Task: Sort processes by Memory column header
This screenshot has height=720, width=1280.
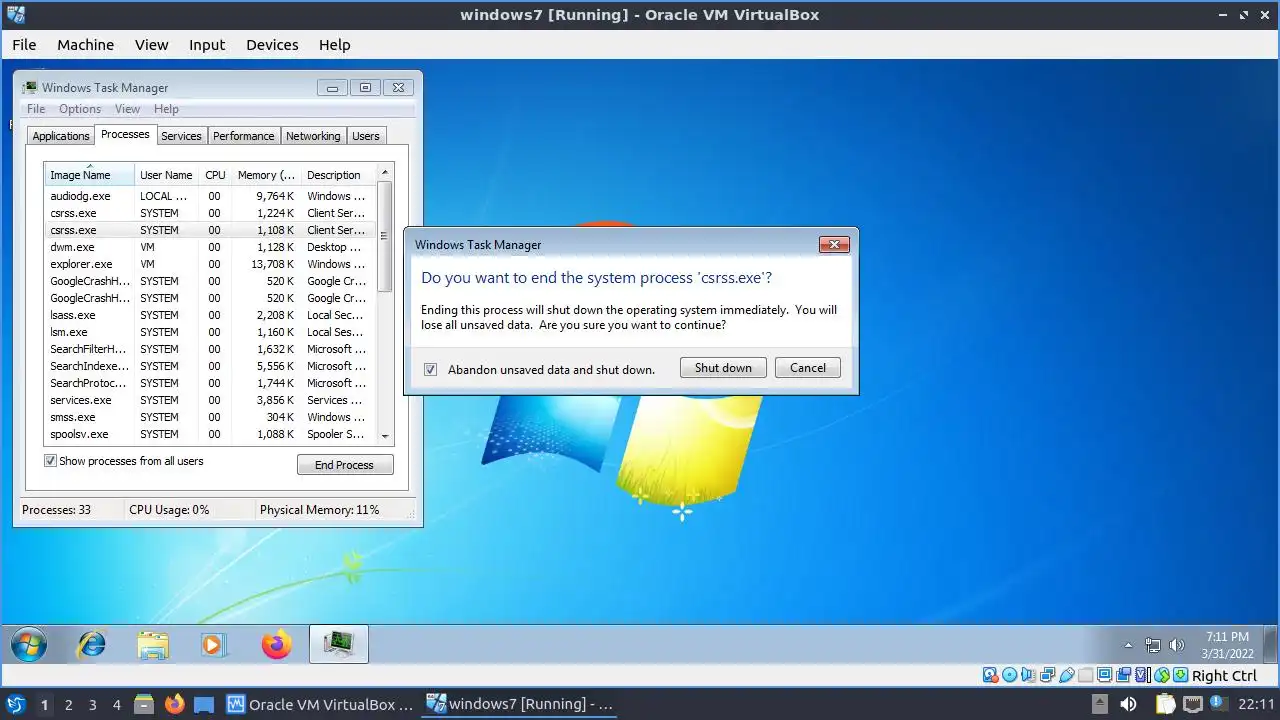Action: (x=266, y=174)
